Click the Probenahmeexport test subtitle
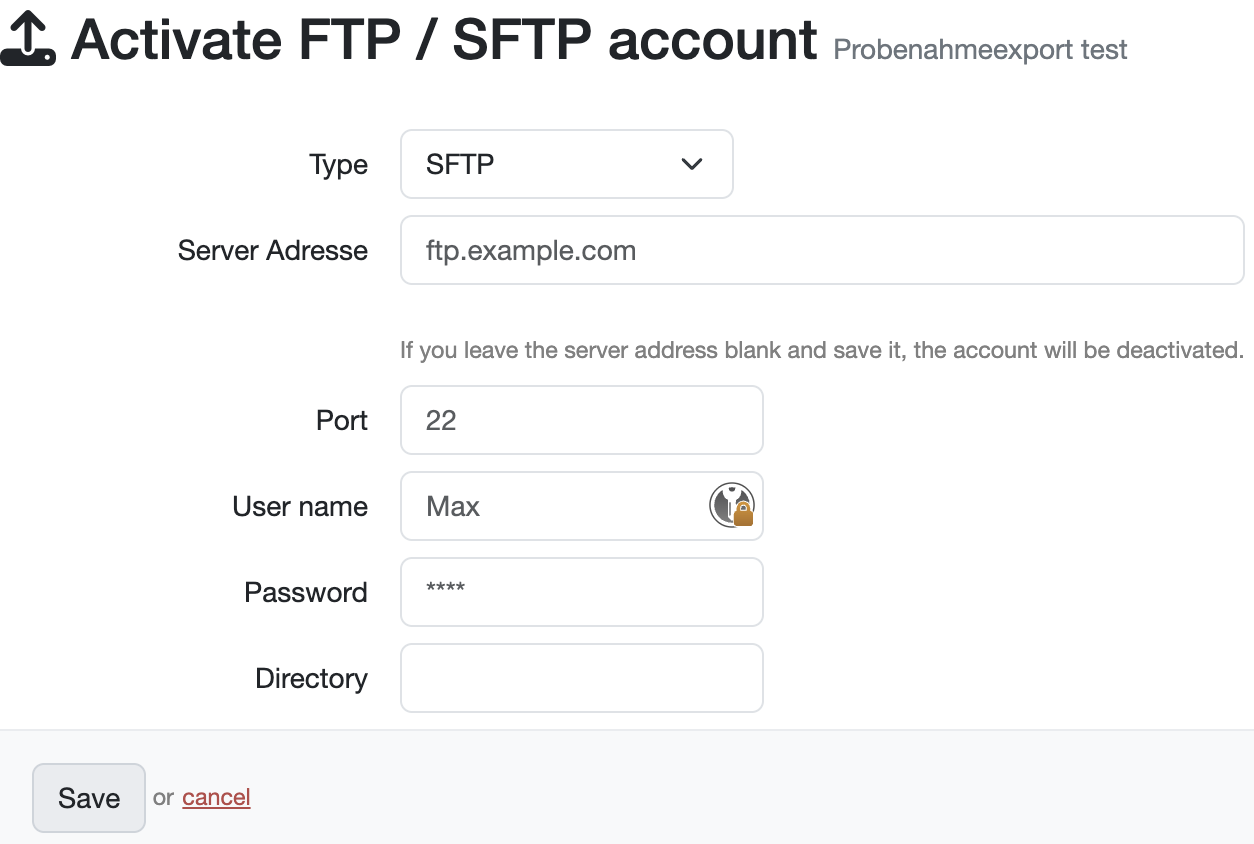Image resolution: width=1254 pixels, height=844 pixels. [x=980, y=50]
